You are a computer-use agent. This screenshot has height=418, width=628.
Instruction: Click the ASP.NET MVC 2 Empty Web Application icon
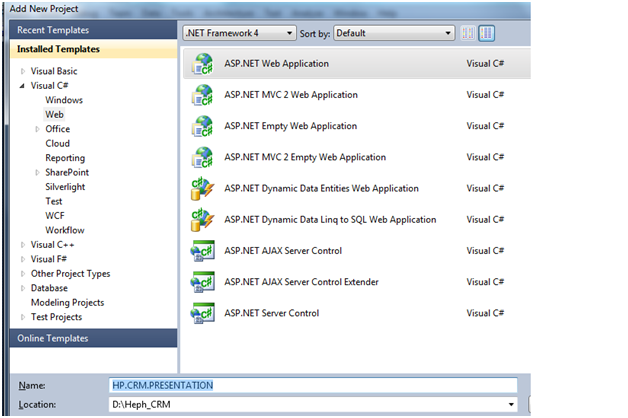pyautogui.click(x=203, y=157)
